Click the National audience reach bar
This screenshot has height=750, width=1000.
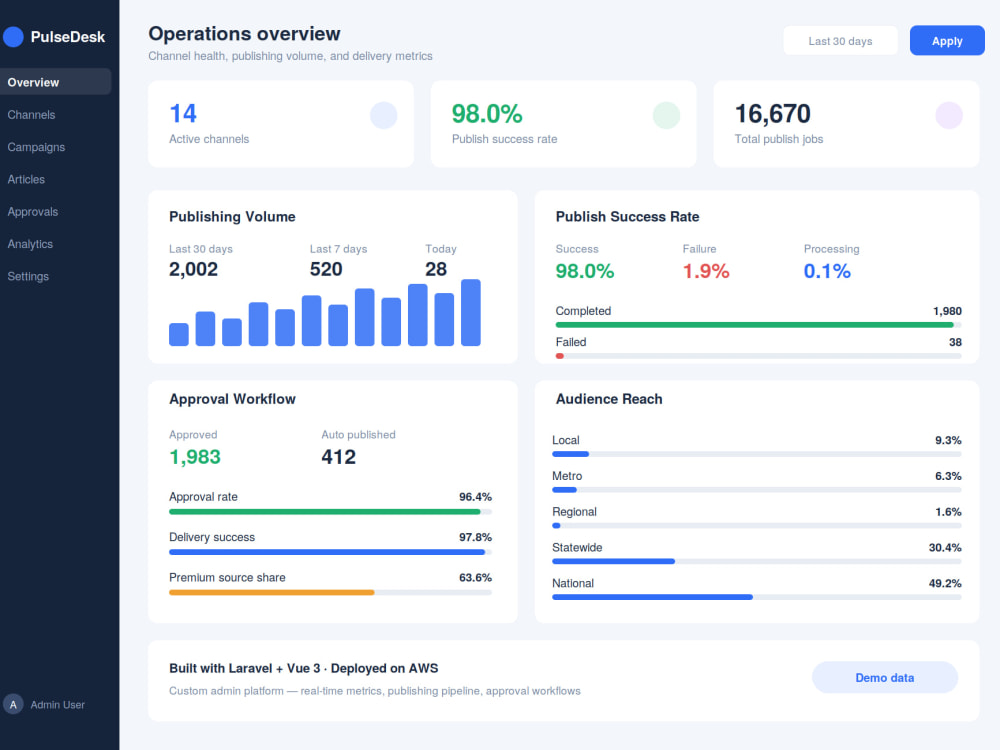coord(756,597)
